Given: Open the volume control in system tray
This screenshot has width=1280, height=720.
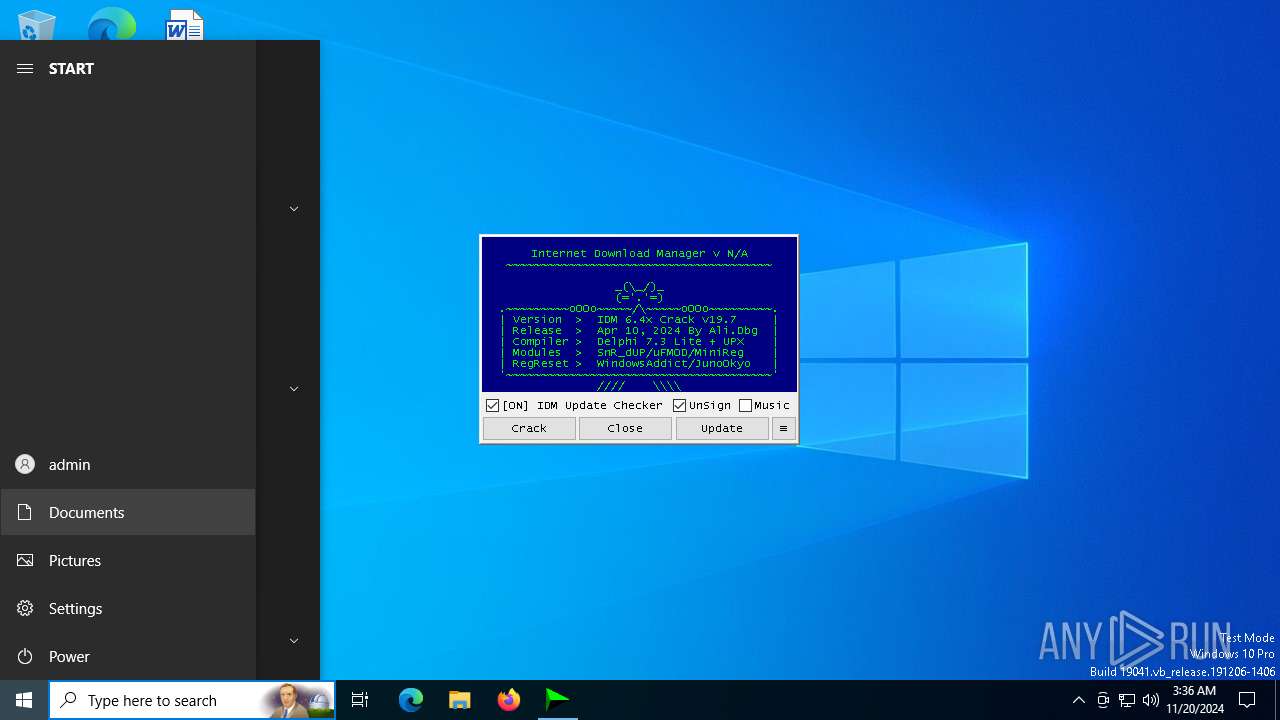Looking at the screenshot, I should [x=1151, y=700].
